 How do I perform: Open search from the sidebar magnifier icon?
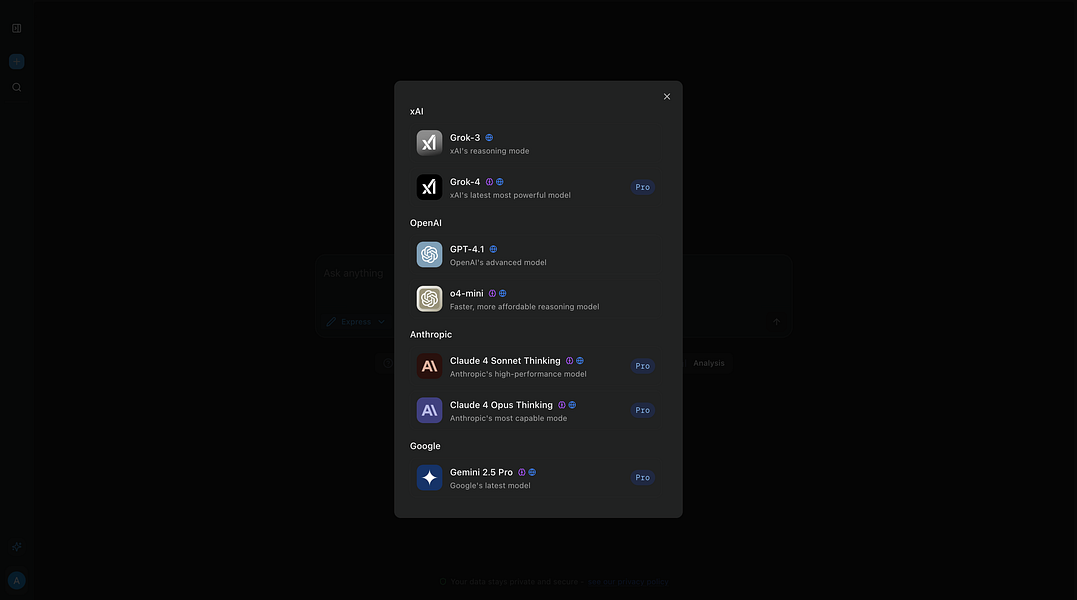pyautogui.click(x=16, y=87)
